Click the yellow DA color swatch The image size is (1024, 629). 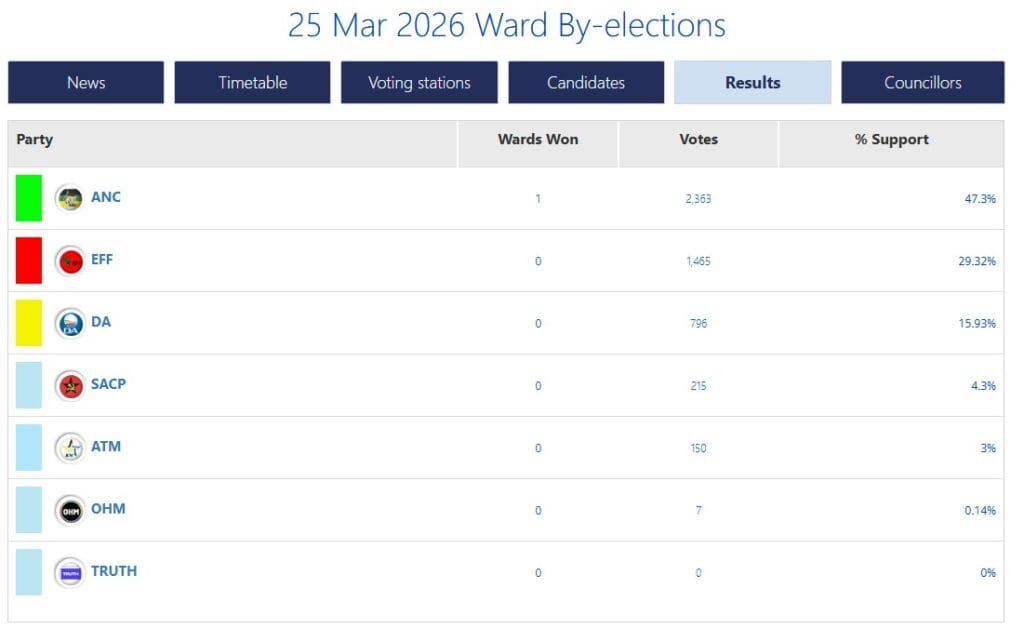[x=29, y=323]
